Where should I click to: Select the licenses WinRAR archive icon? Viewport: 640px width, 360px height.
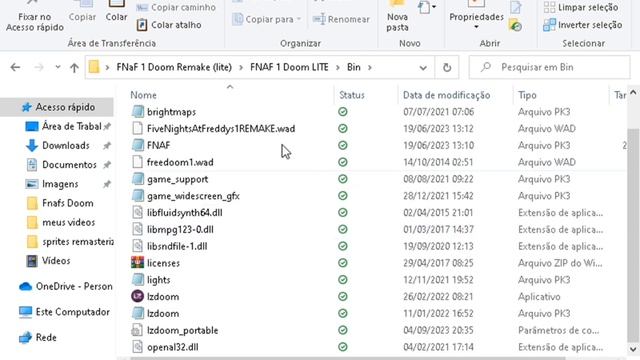click(138, 263)
